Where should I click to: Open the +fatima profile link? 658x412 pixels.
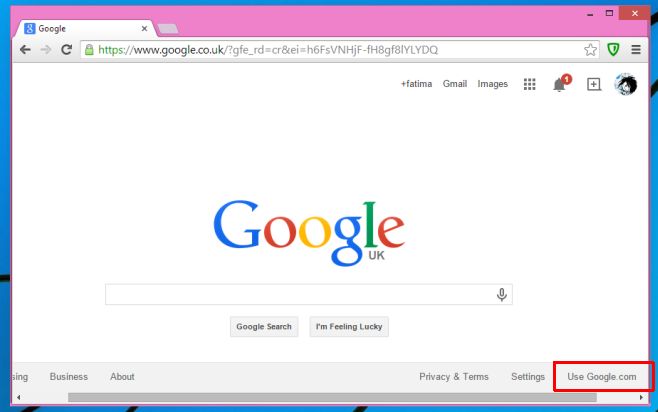pos(416,84)
